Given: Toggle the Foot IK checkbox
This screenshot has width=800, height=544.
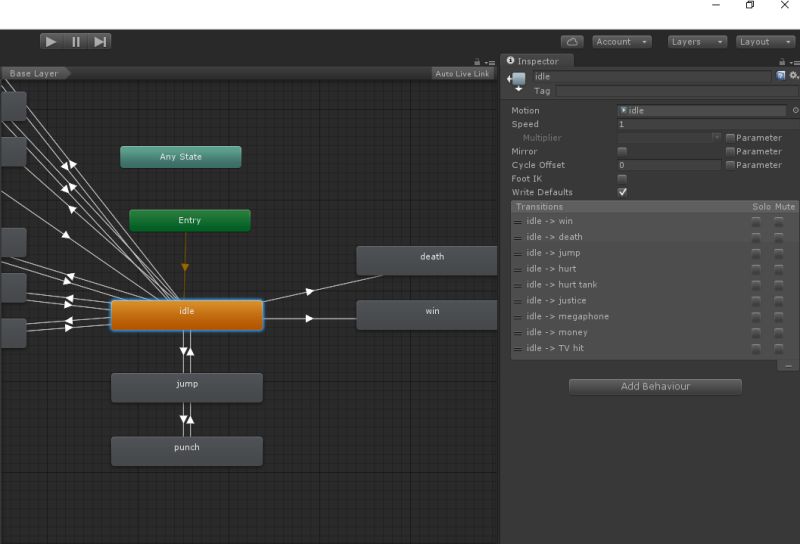Looking at the screenshot, I should click(622, 179).
